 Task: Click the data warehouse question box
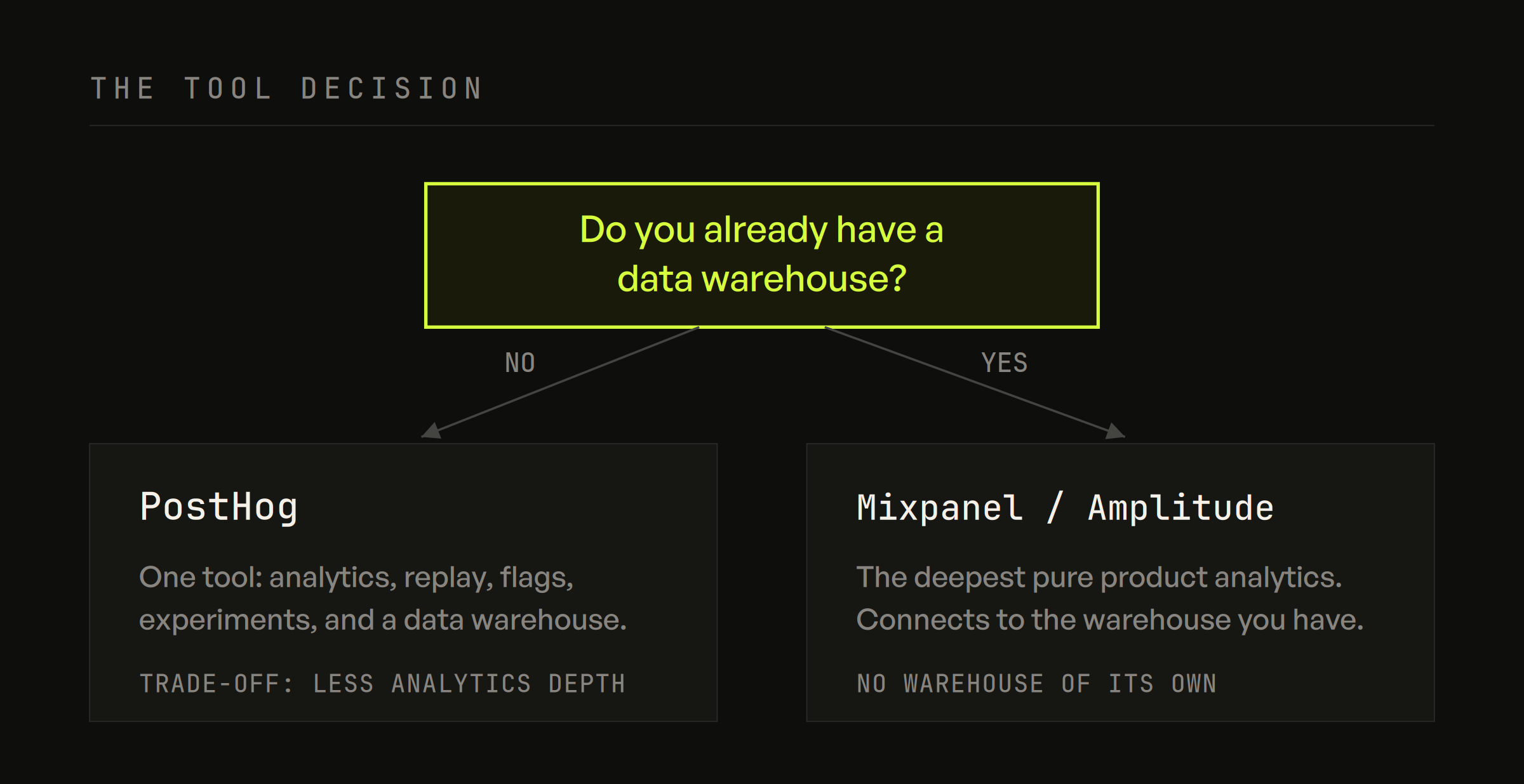[761, 255]
